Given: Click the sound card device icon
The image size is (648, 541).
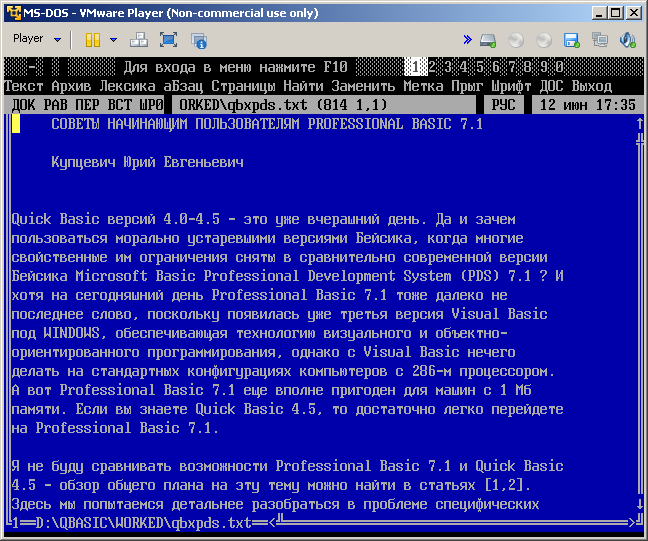Looking at the screenshot, I should [x=627, y=40].
